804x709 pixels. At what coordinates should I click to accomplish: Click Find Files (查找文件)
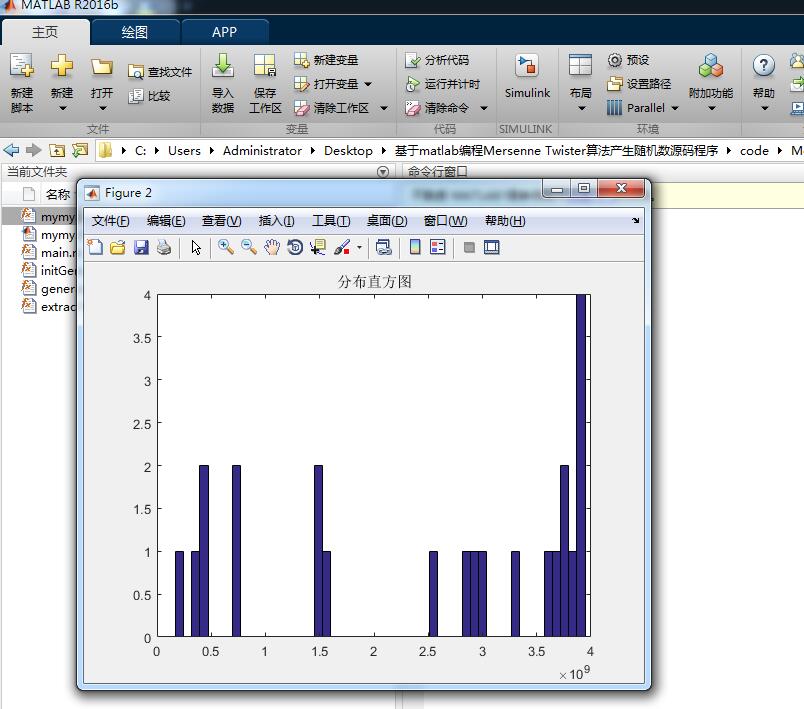(x=160, y=72)
